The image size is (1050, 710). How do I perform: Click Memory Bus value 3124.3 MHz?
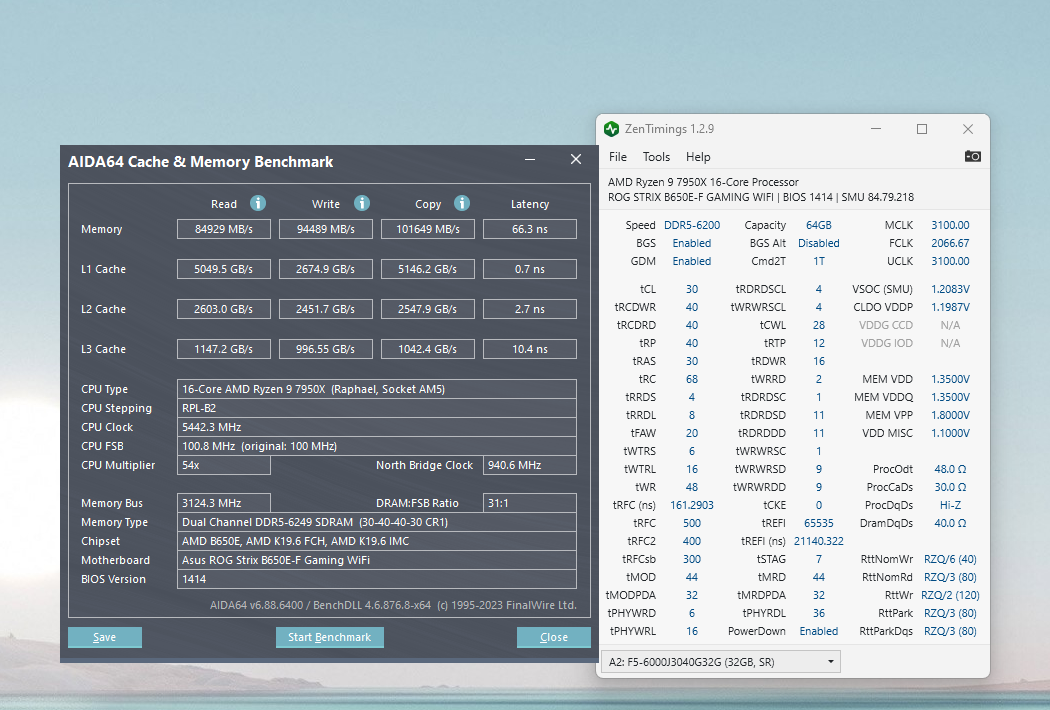[x=224, y=503]
